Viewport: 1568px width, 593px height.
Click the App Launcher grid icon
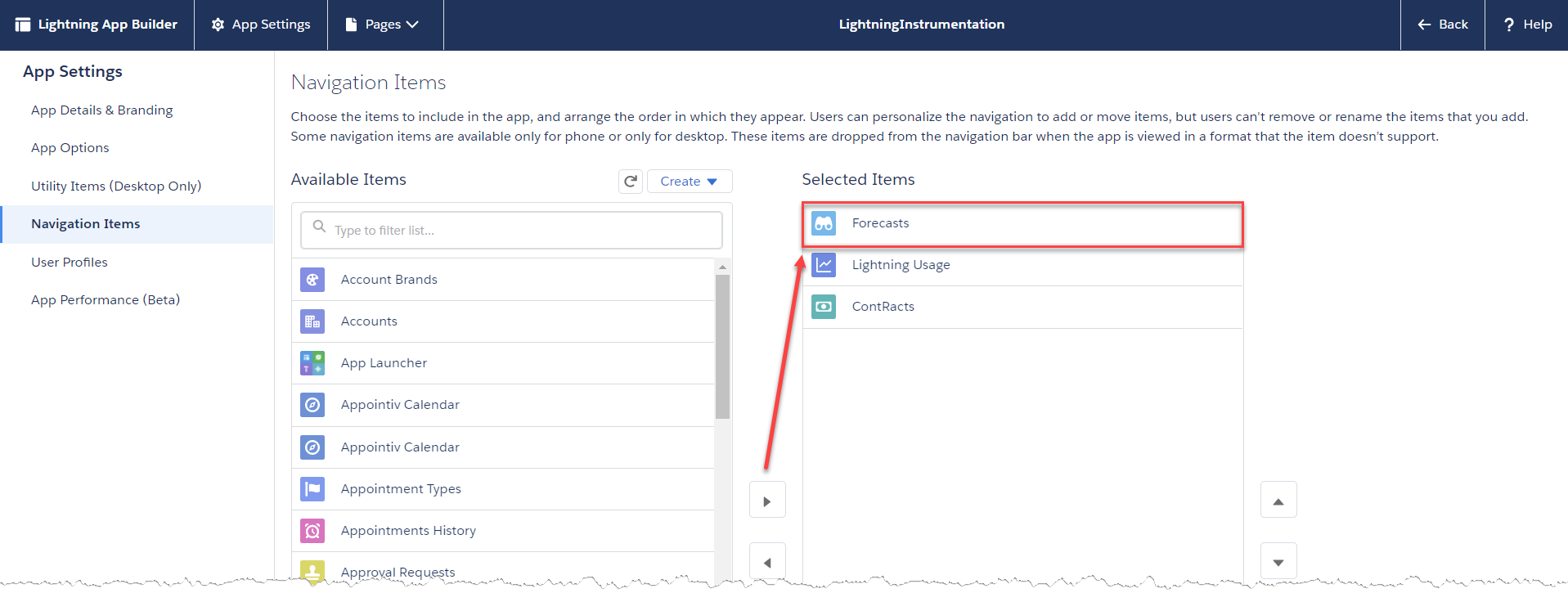tap(312, 363)
